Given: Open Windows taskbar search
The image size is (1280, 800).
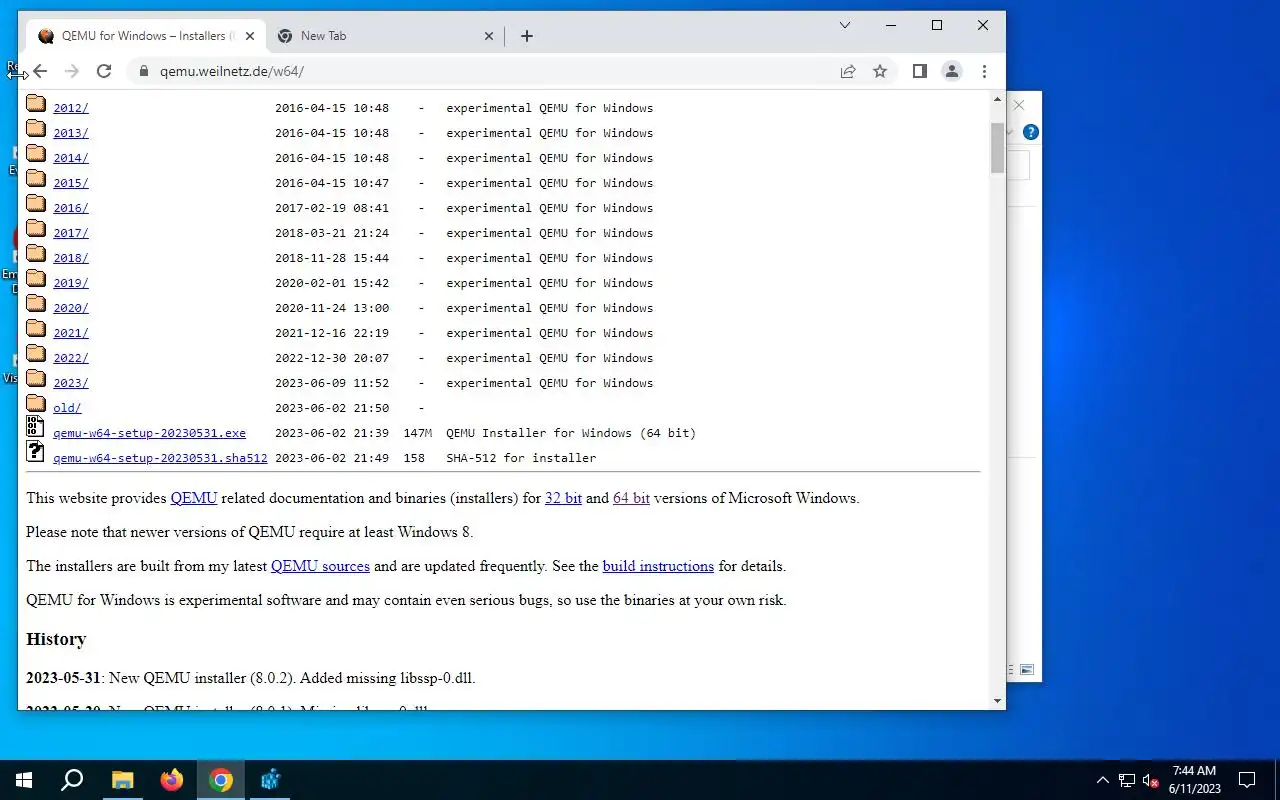Looking at the screenshot, I should tap(72, 780).
